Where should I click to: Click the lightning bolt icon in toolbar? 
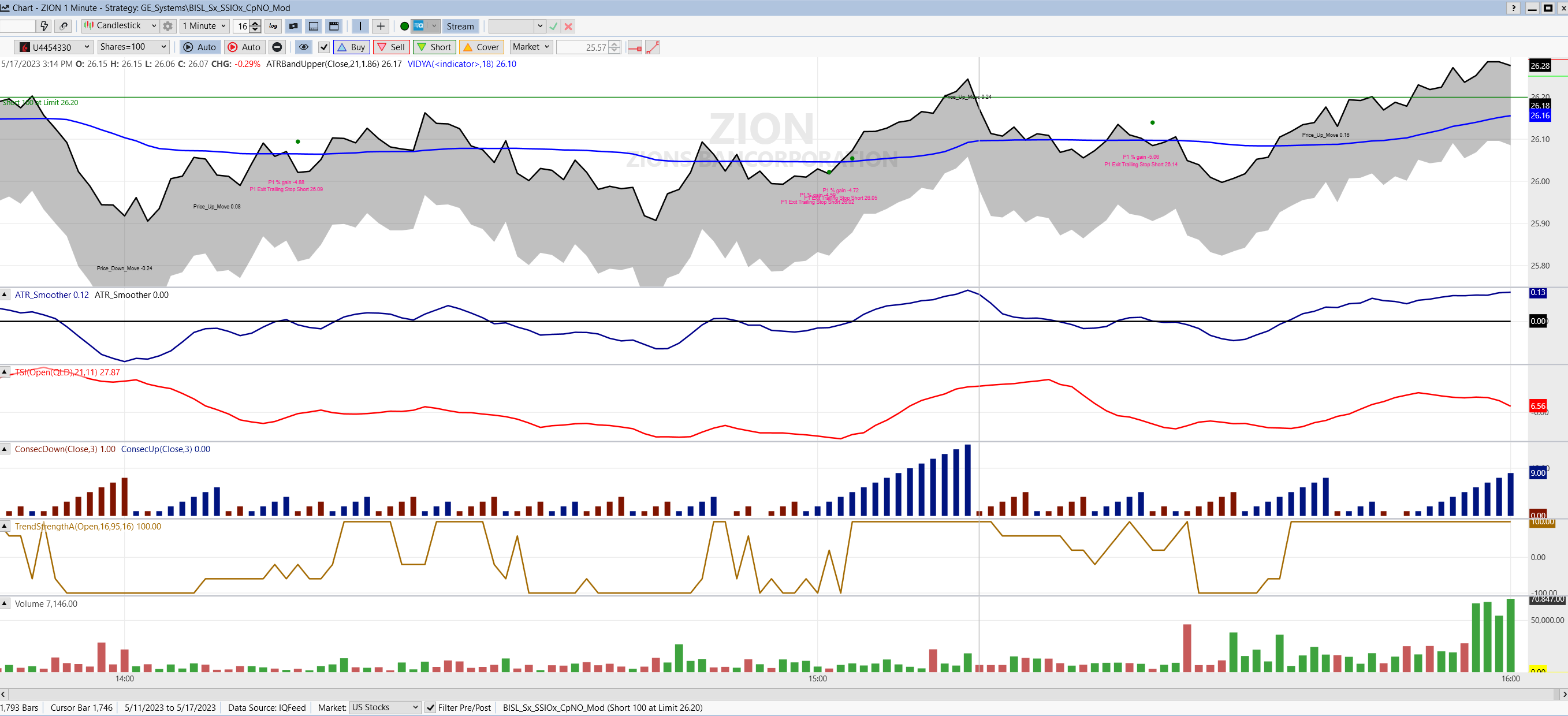pos(44,26)
